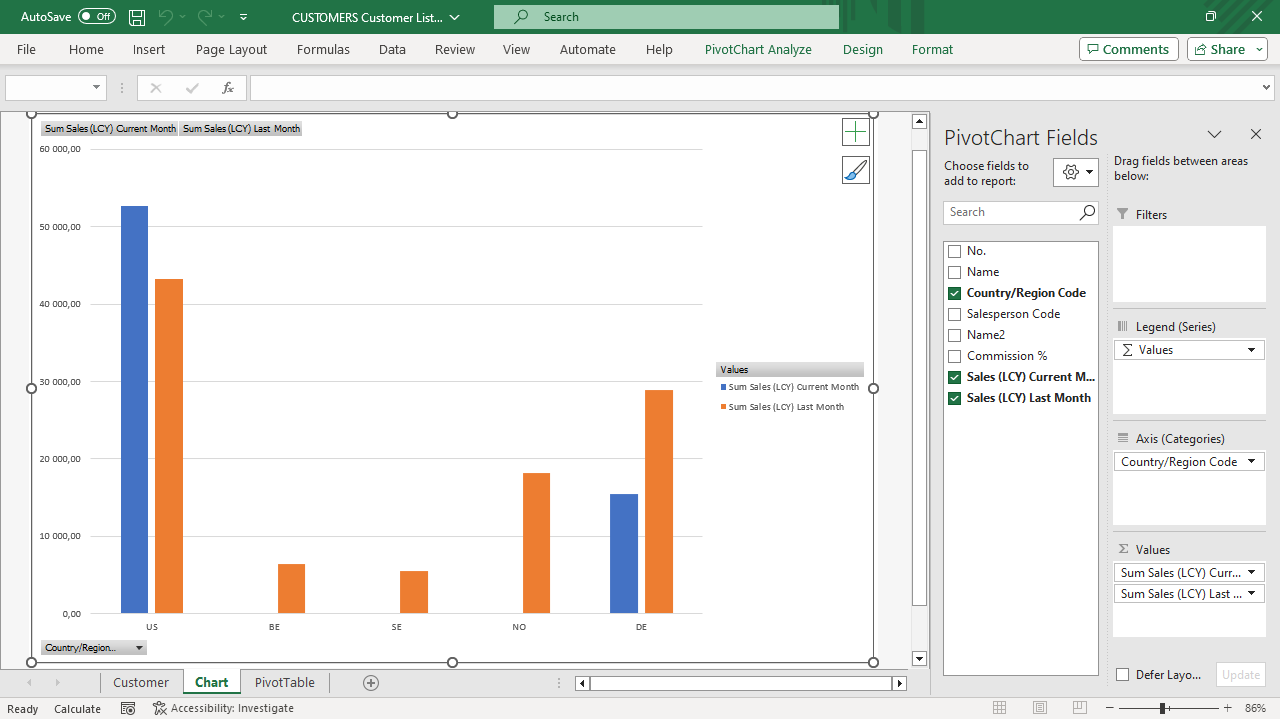1280x720 pixels.
Task: Click the zoom out minus icon
Action: pos(1110,708)
